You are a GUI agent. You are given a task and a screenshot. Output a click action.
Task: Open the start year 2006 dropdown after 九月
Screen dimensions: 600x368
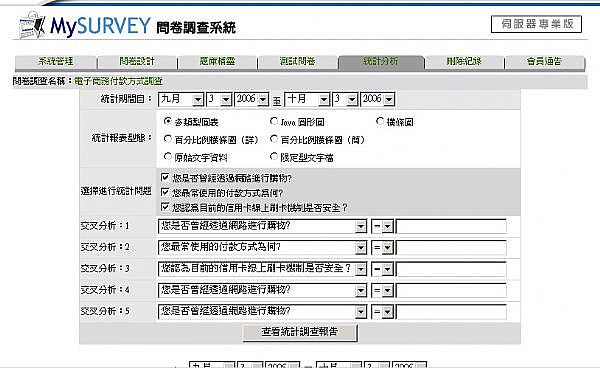251,99
